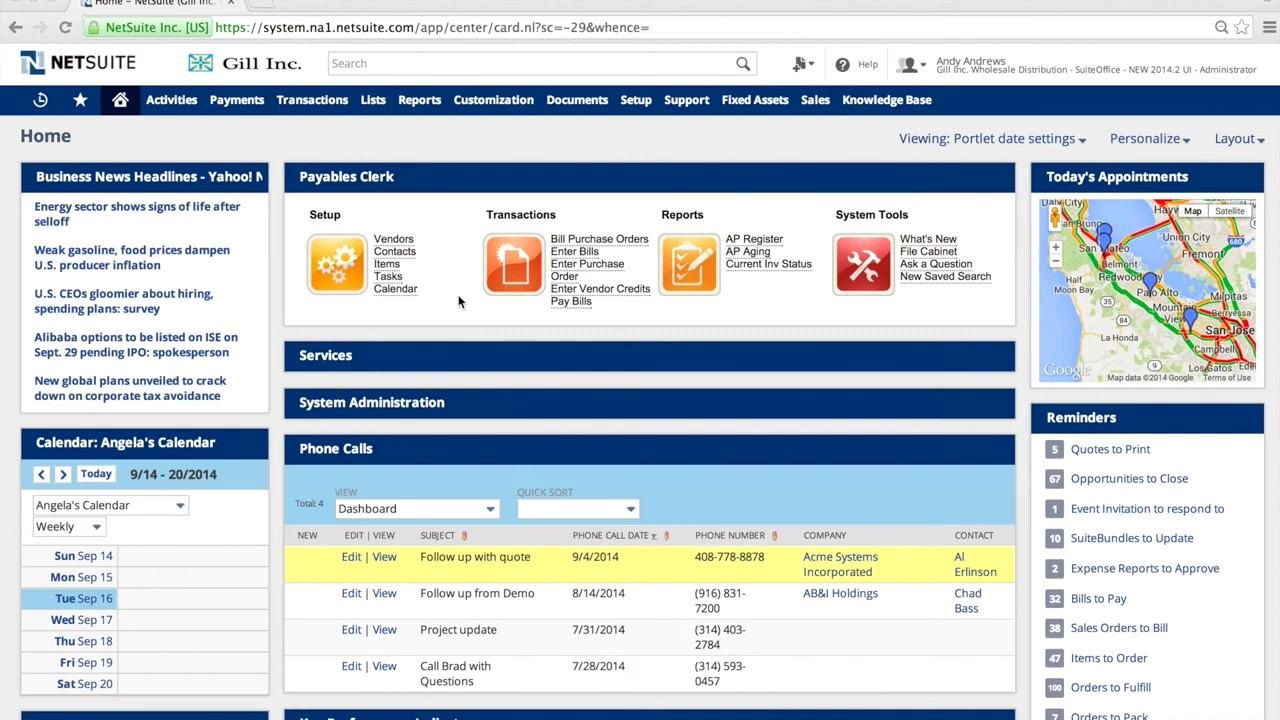1280x720 pixels.
Task: Open Bills to Pay reminder
Action: [x=1098, y=598]
